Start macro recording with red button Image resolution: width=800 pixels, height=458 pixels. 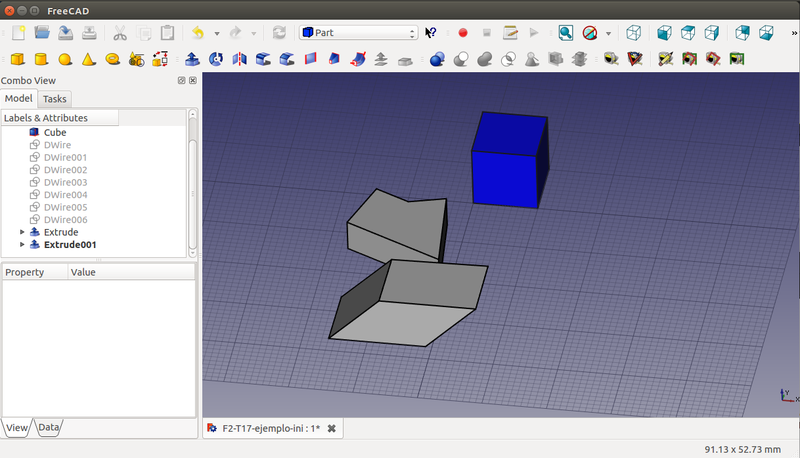[463, 33]
